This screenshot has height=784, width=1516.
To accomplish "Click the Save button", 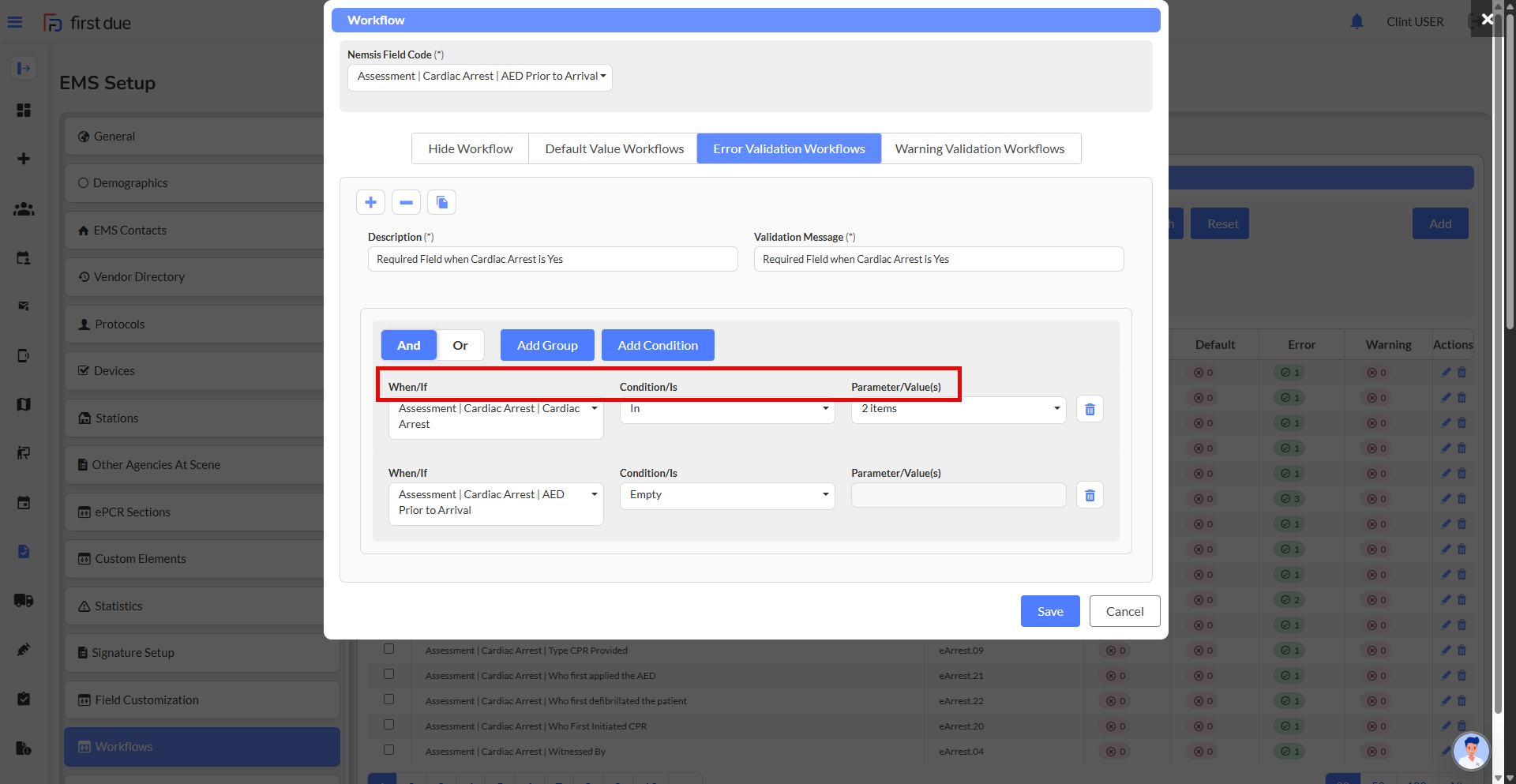I will pos(1049,611).
